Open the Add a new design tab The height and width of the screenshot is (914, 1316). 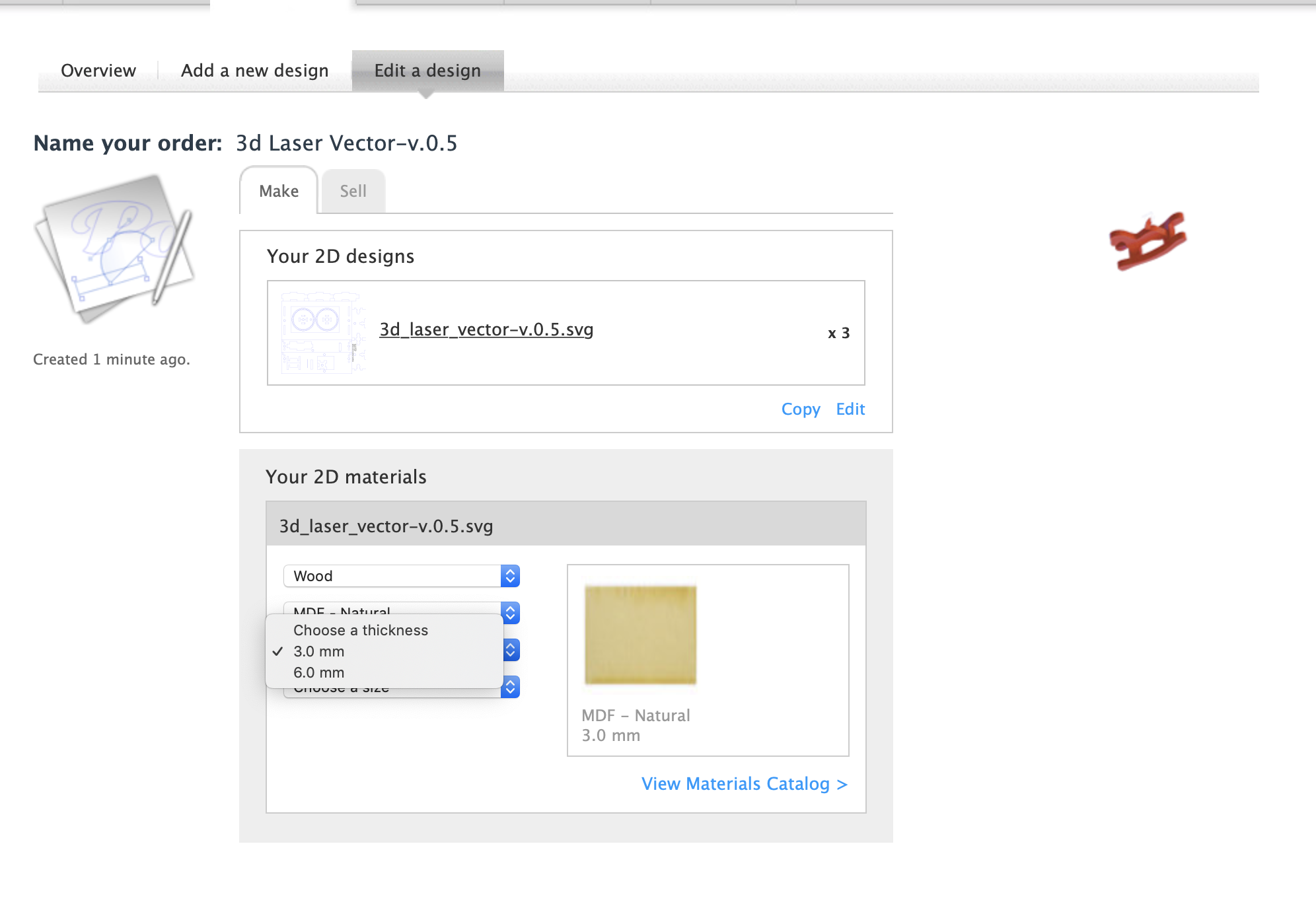point(254,70)
